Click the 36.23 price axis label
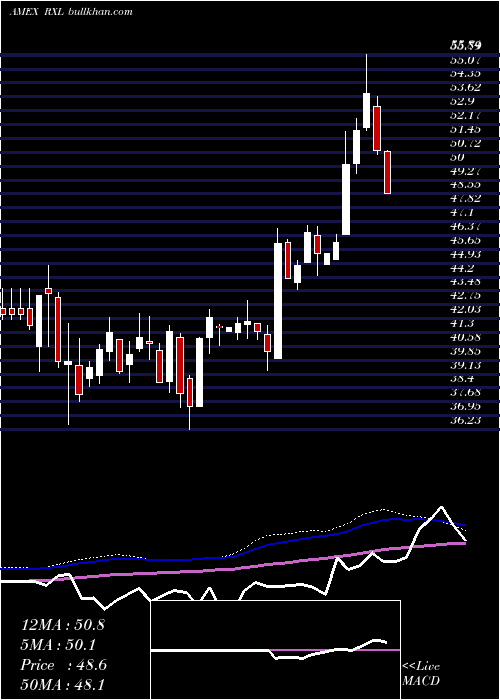 464,420
